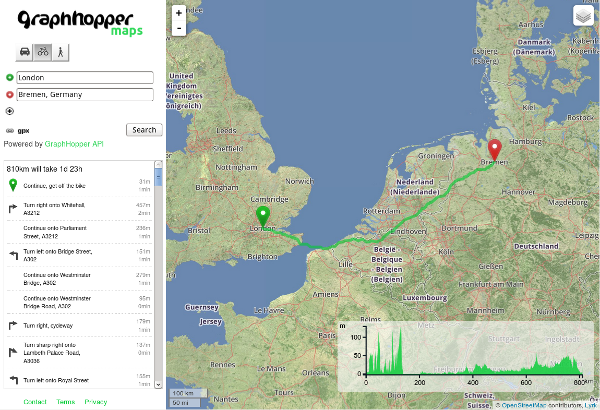Click the red destination pin on Bremen
The width and height of the screenshot is (600, 410).
pyautogui.click(x=495, y=150)
